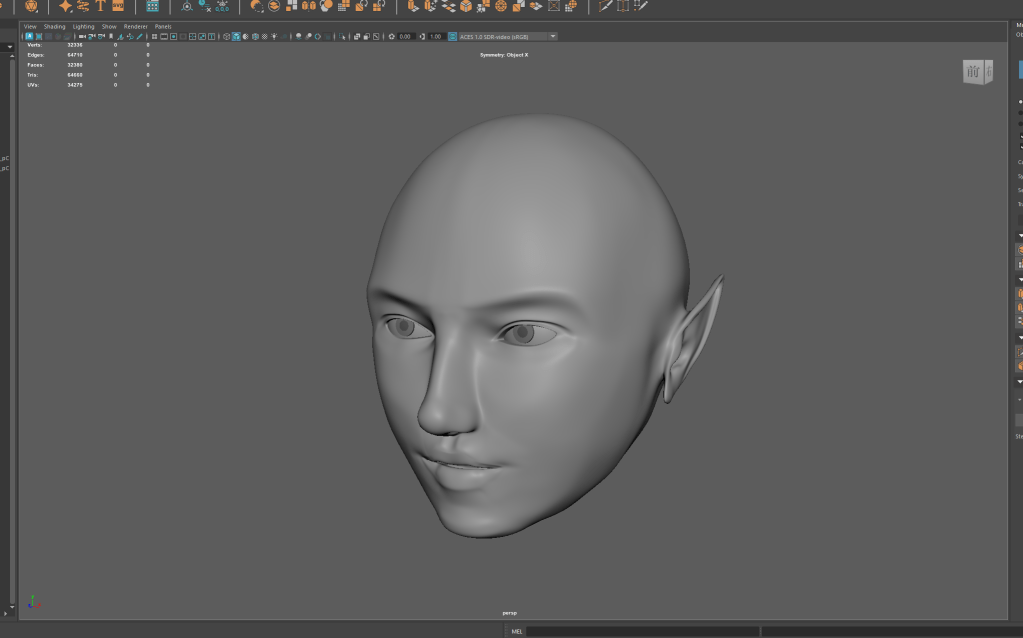
Task: Click the SVG import shelf icon
Action: click(118, 6)
